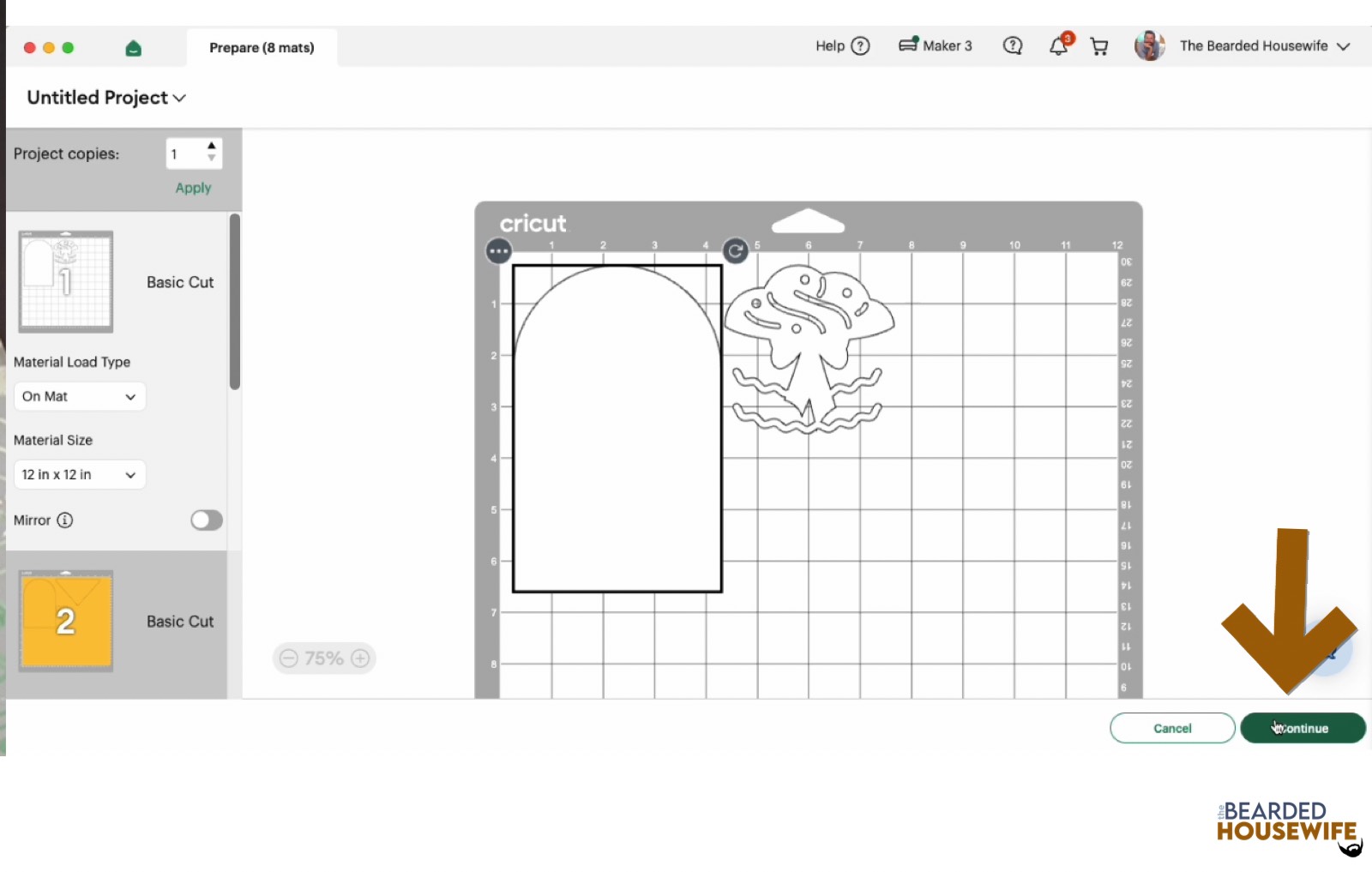This screenshot has width=1372, height=872.
Task: Open the Material Load Type dropdown
Action: (80, 396)
